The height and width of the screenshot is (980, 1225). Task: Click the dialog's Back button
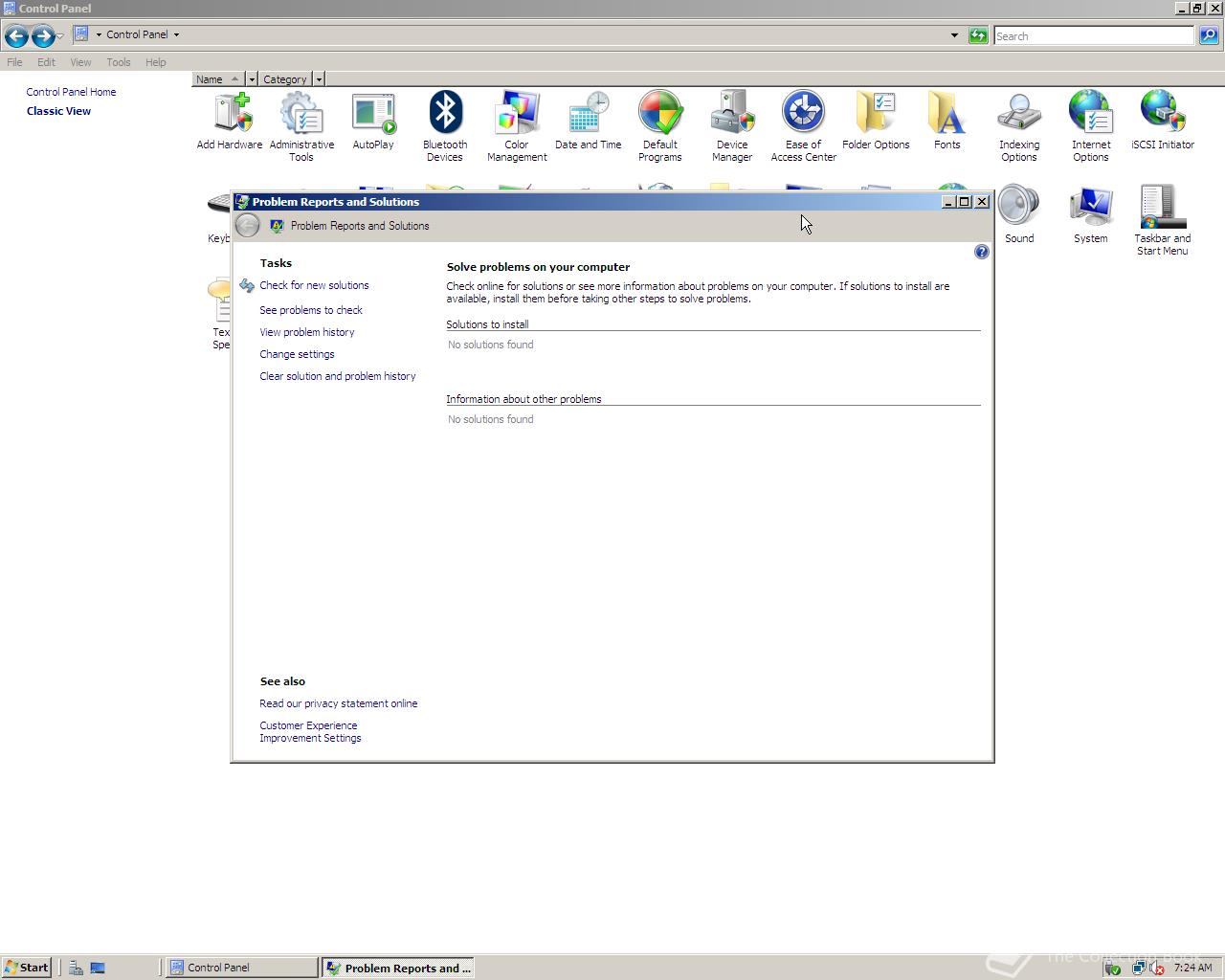click(248, 226)
